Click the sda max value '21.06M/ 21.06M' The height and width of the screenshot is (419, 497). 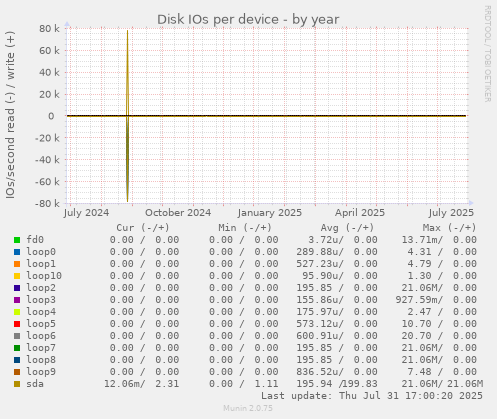click(x=442, y=384)
